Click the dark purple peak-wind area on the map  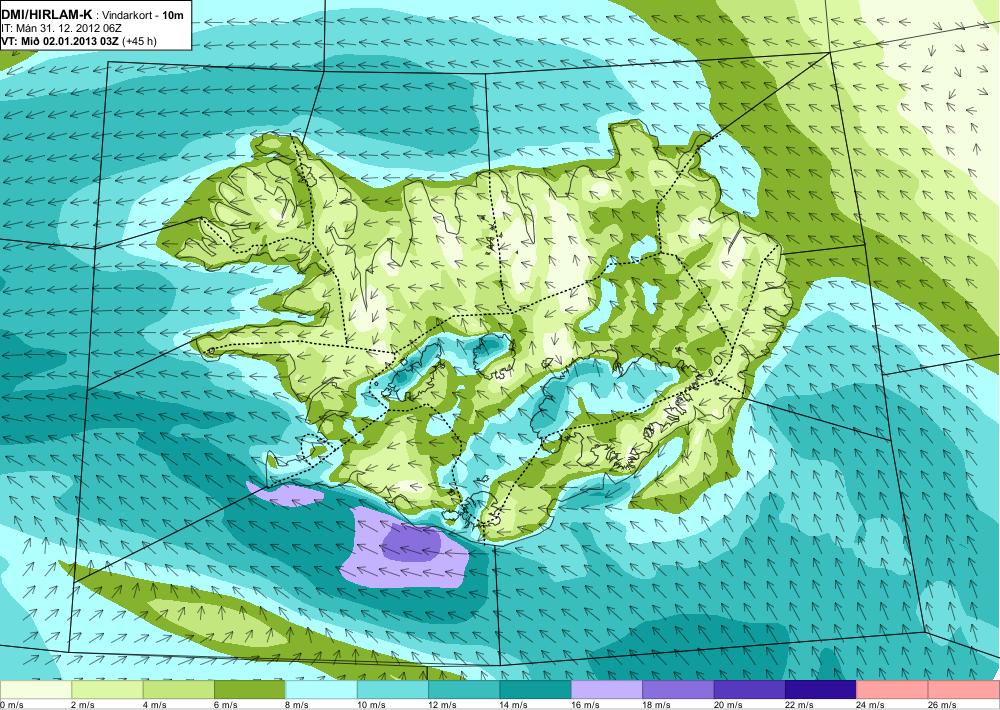click(411, 544)
